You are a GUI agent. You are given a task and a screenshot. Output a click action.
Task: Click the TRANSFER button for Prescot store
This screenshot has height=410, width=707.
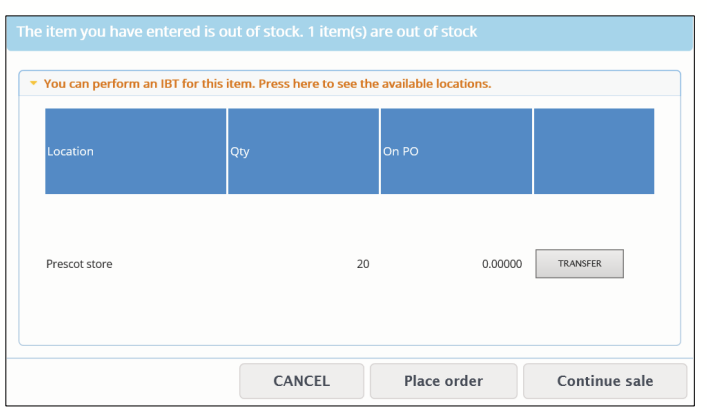point(579,263)
